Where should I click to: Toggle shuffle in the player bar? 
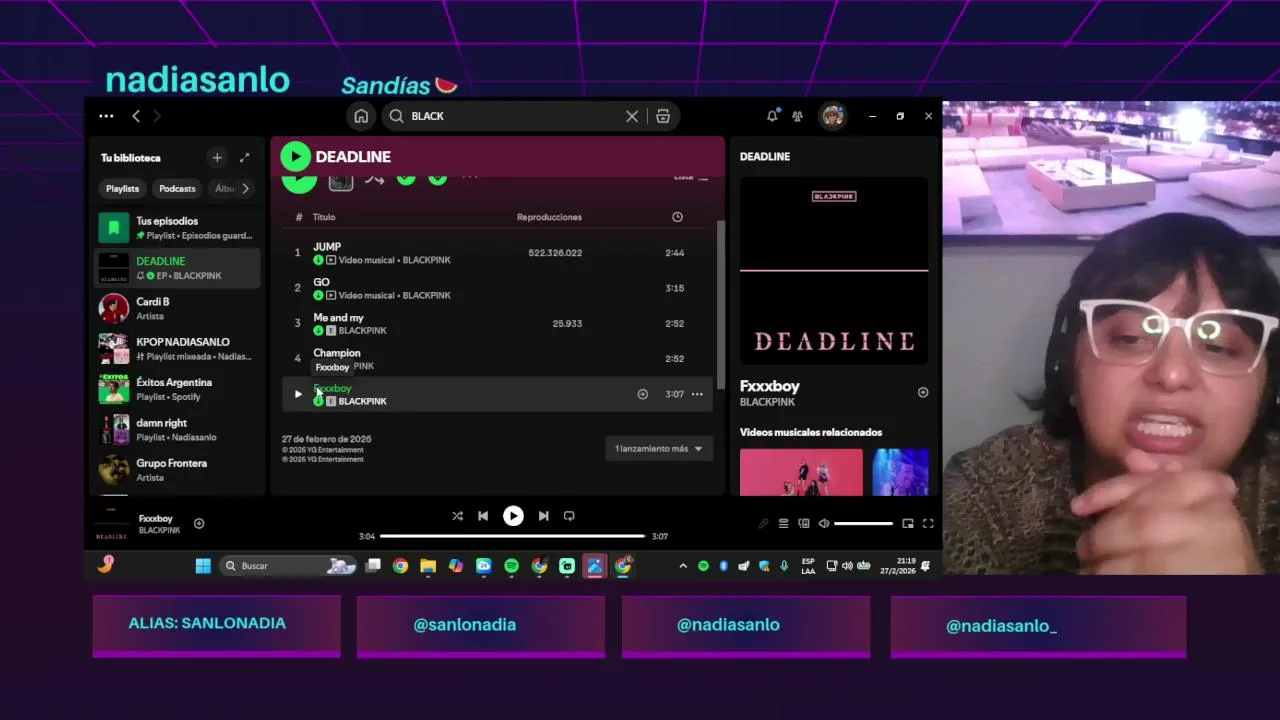point(457,516)
